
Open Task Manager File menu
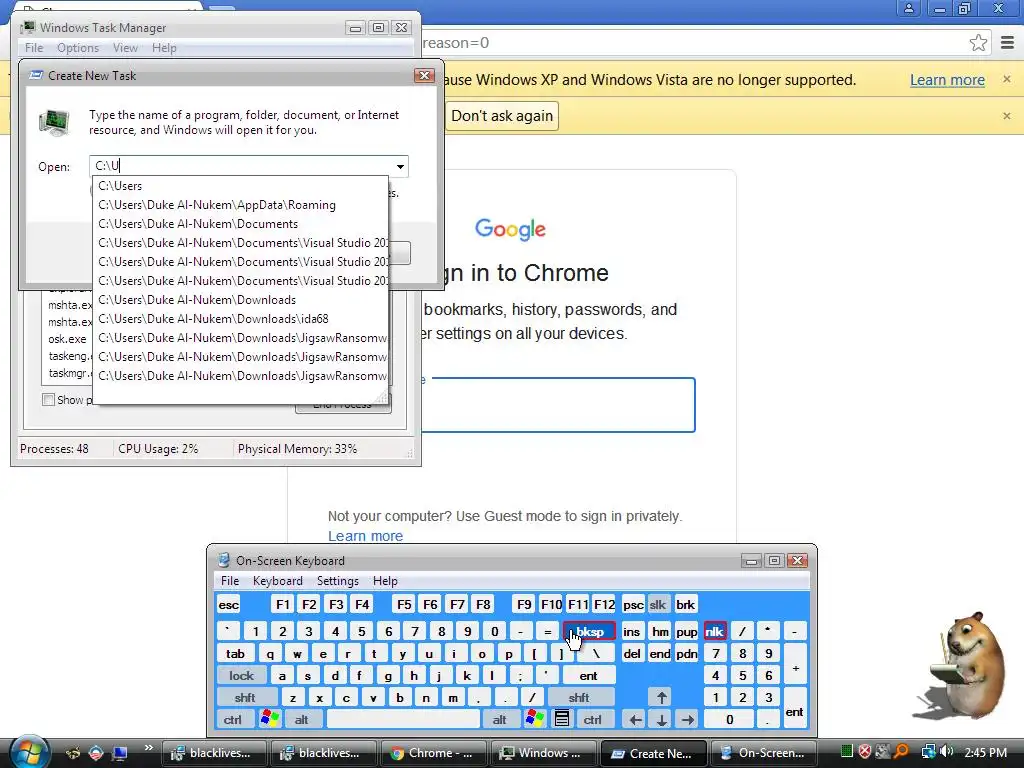34,48
